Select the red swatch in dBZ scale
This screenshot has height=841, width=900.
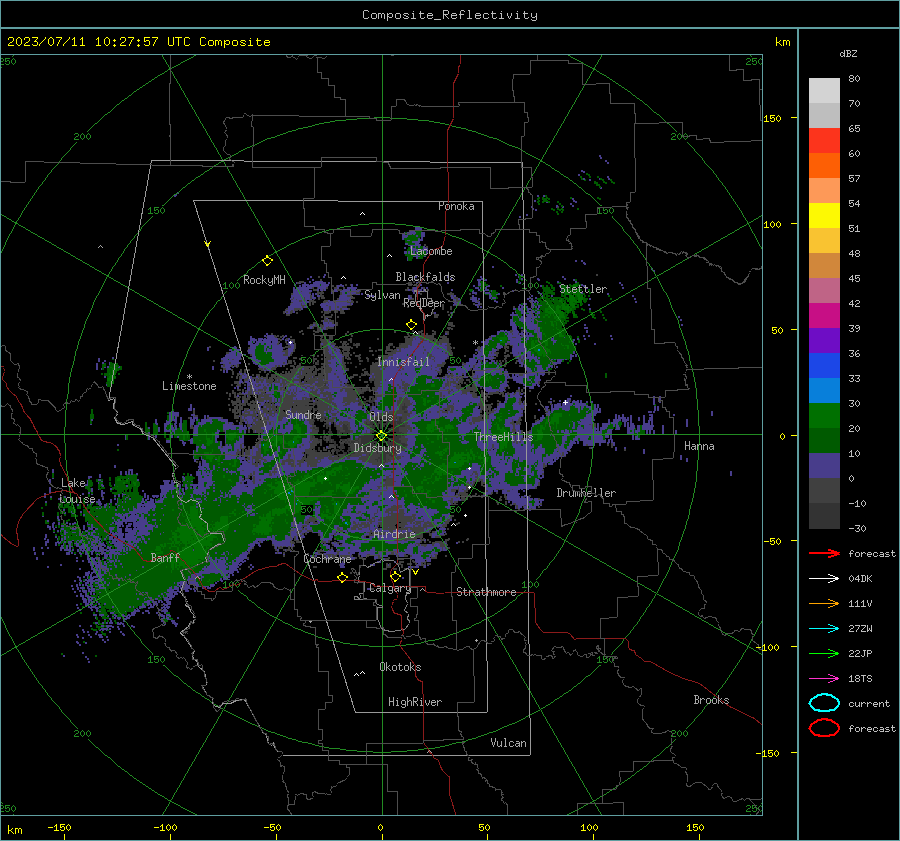click(824, 141)
